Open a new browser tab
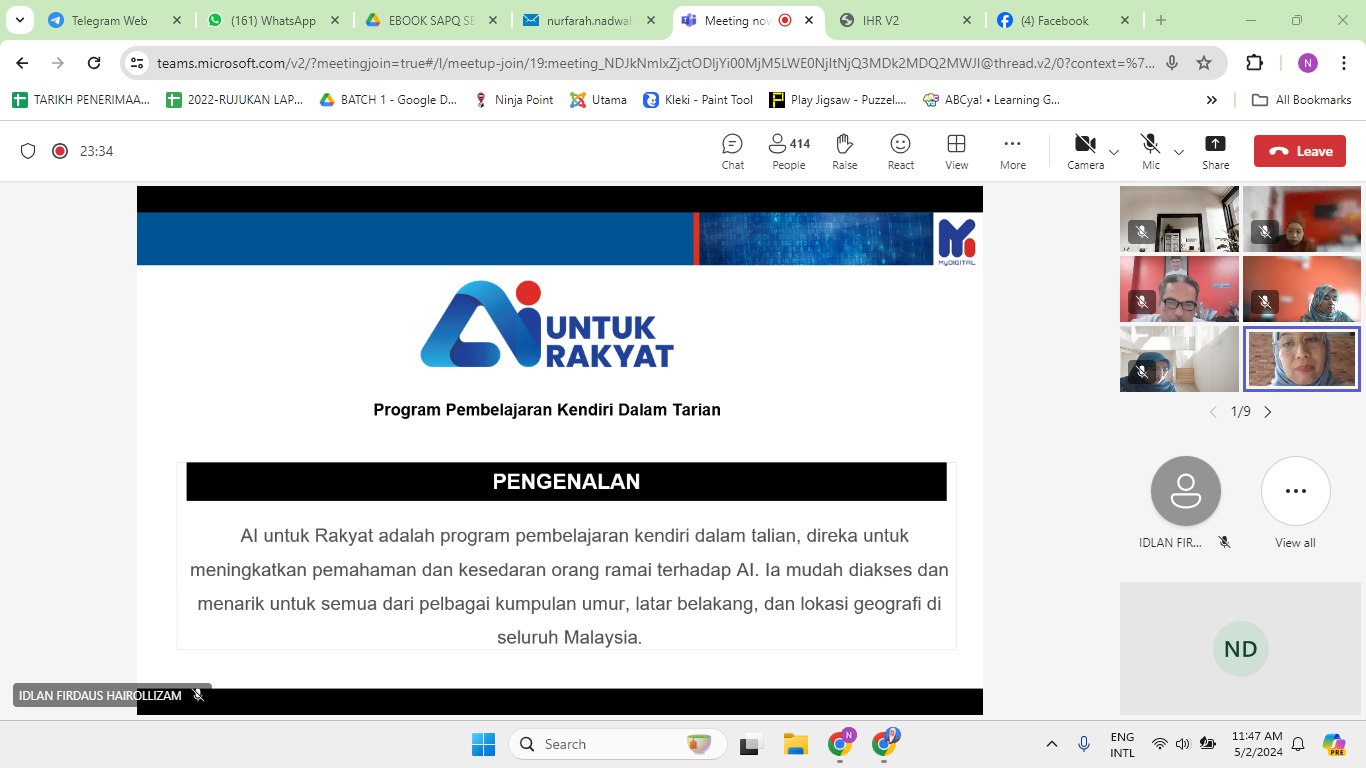 click(x=1161, y=20)
